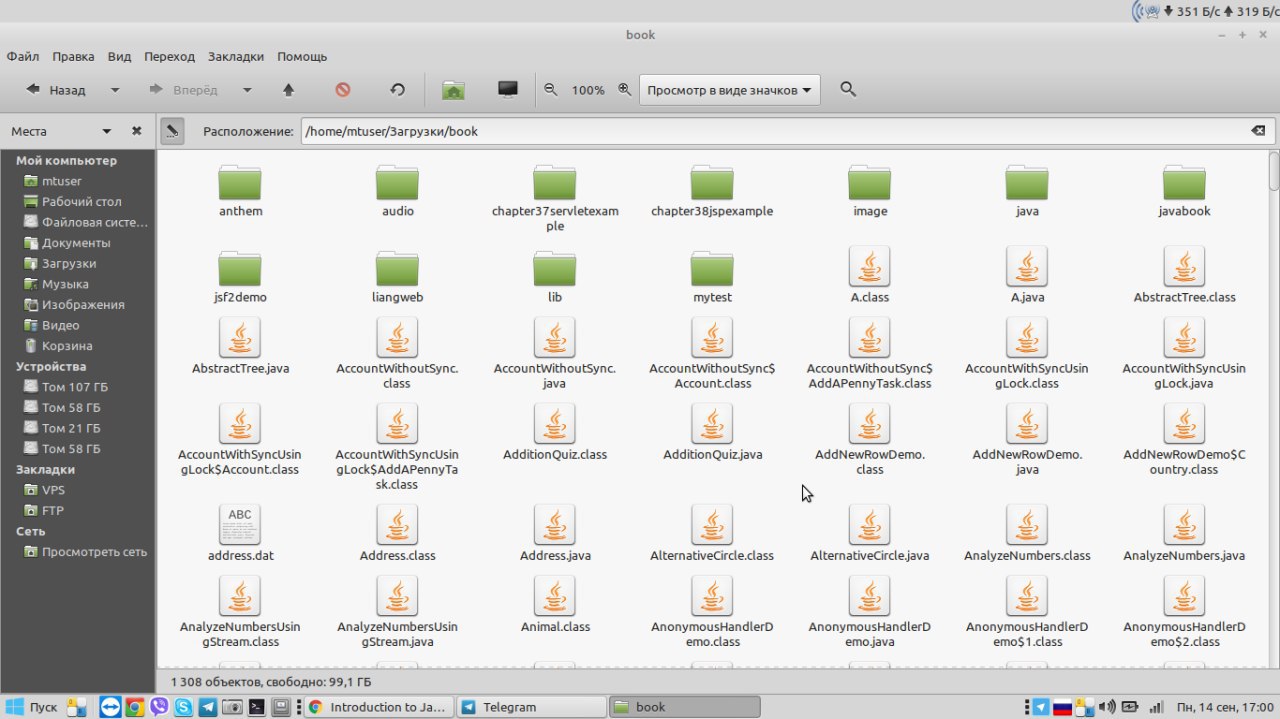Close the Places sidebar
The height and width of the screenshot is (719, 1280).
137,131
